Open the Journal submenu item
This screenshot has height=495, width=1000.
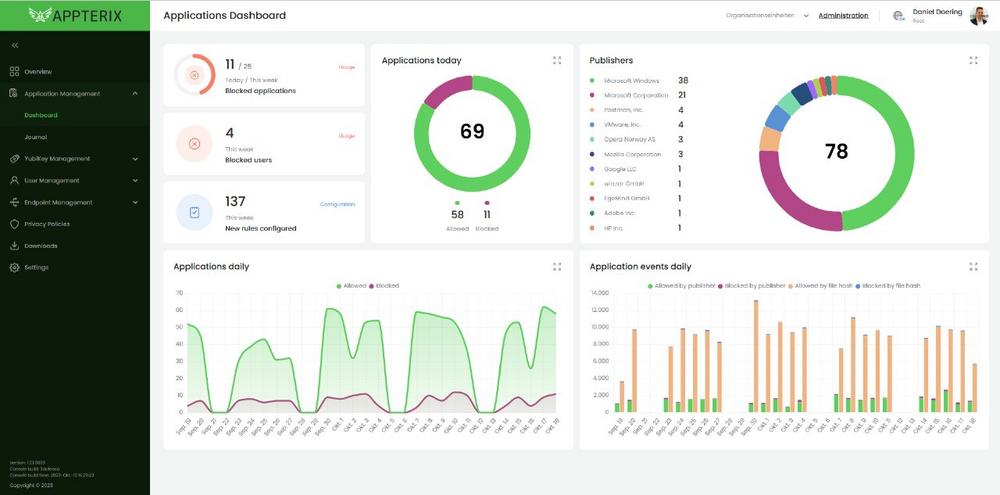36,137
